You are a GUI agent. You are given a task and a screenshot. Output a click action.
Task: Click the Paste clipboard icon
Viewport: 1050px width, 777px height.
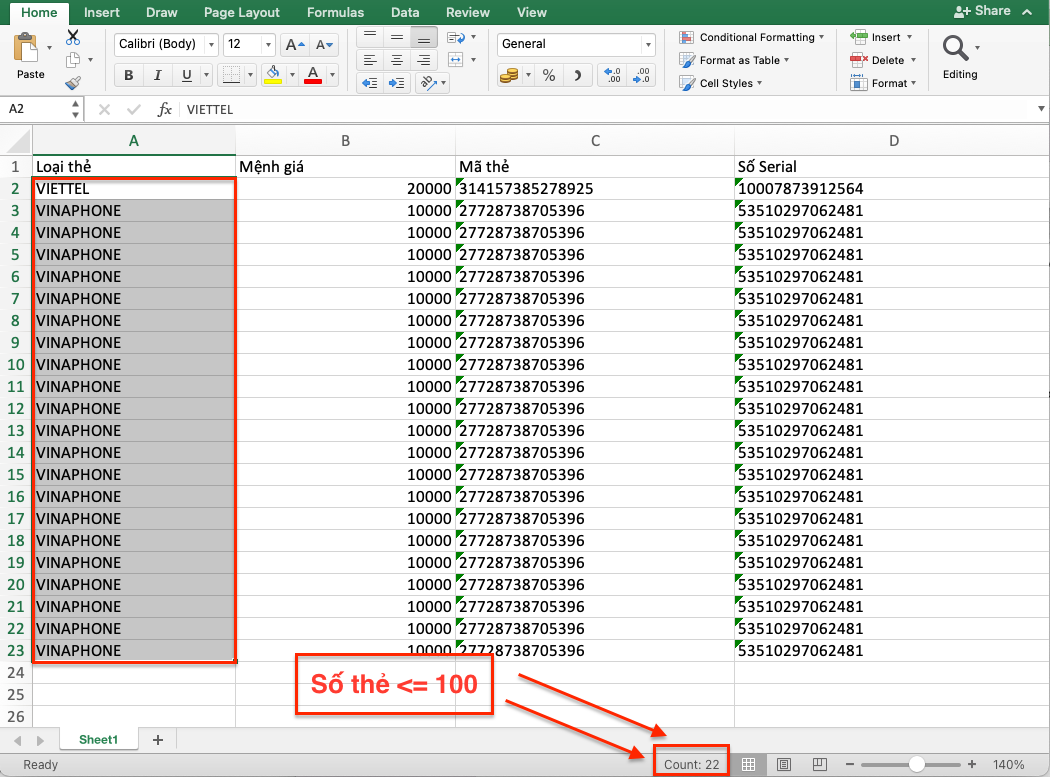pos(27,48)
